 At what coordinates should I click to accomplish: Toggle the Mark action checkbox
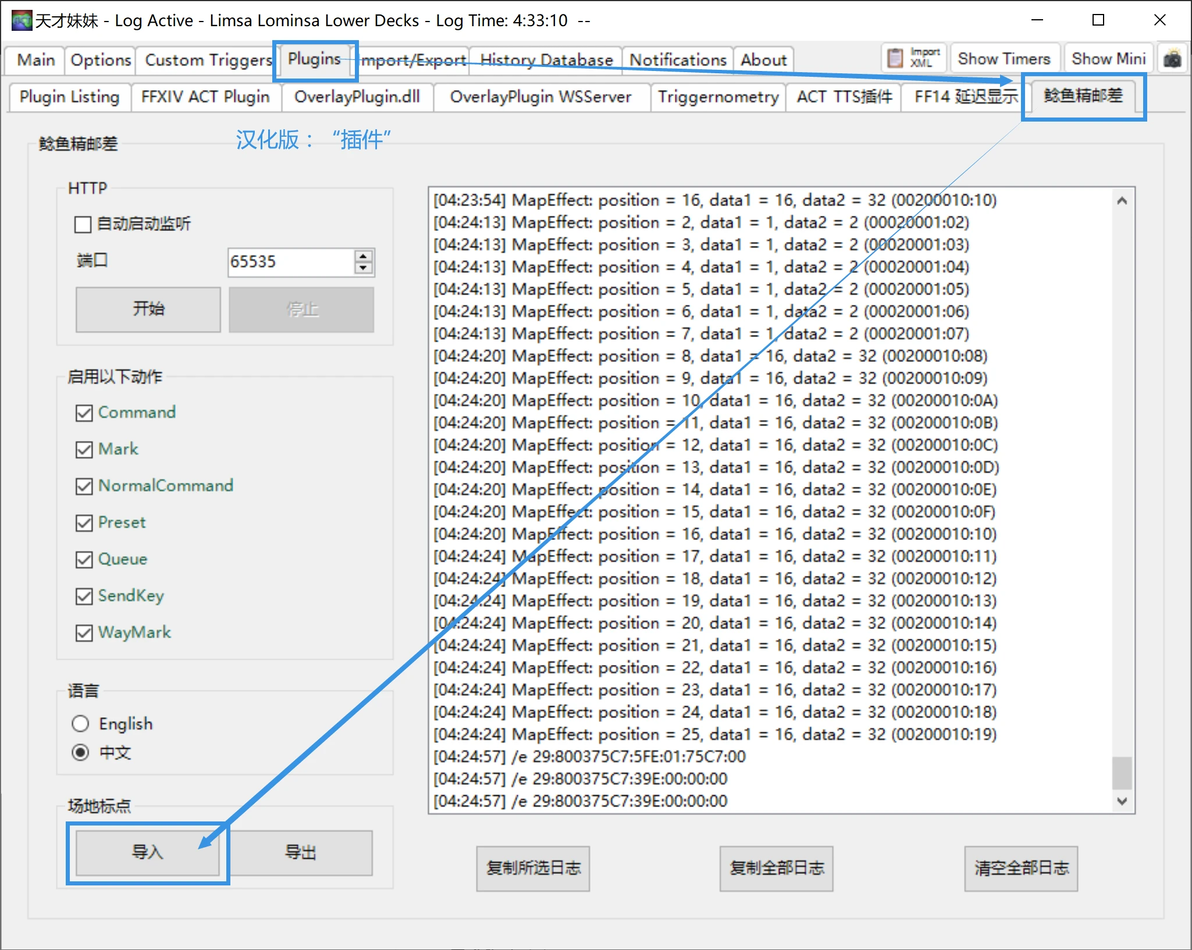pyautogui.click(x=84, y=449)
